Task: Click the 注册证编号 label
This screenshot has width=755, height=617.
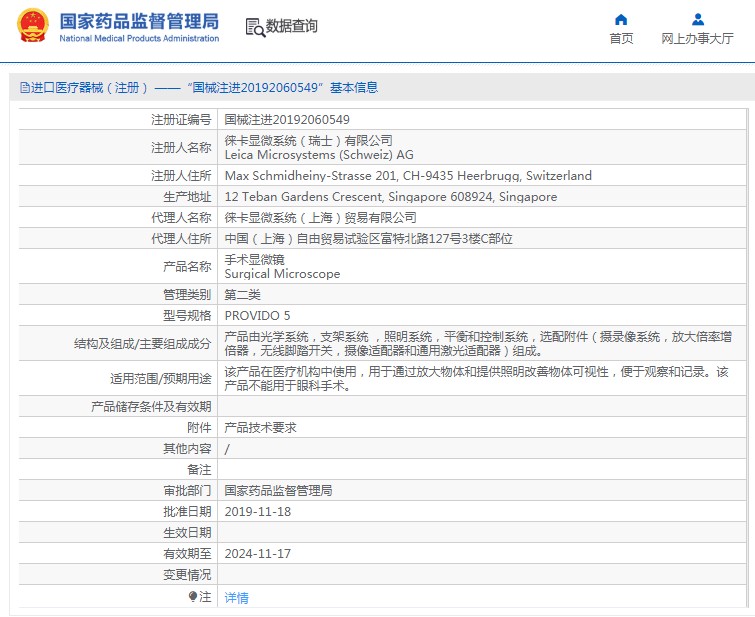Action: tap(181, 119)
